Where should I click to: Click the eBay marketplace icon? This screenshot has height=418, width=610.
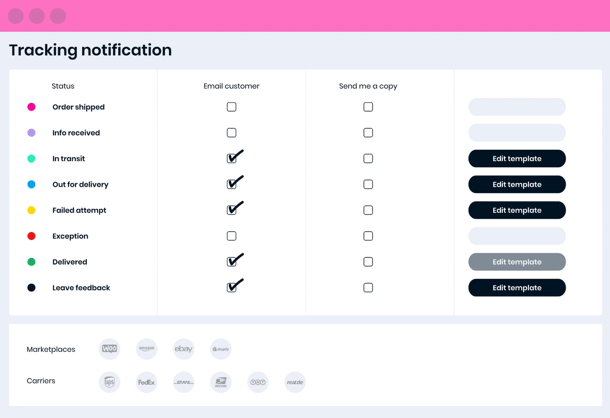tap(184, 349)
